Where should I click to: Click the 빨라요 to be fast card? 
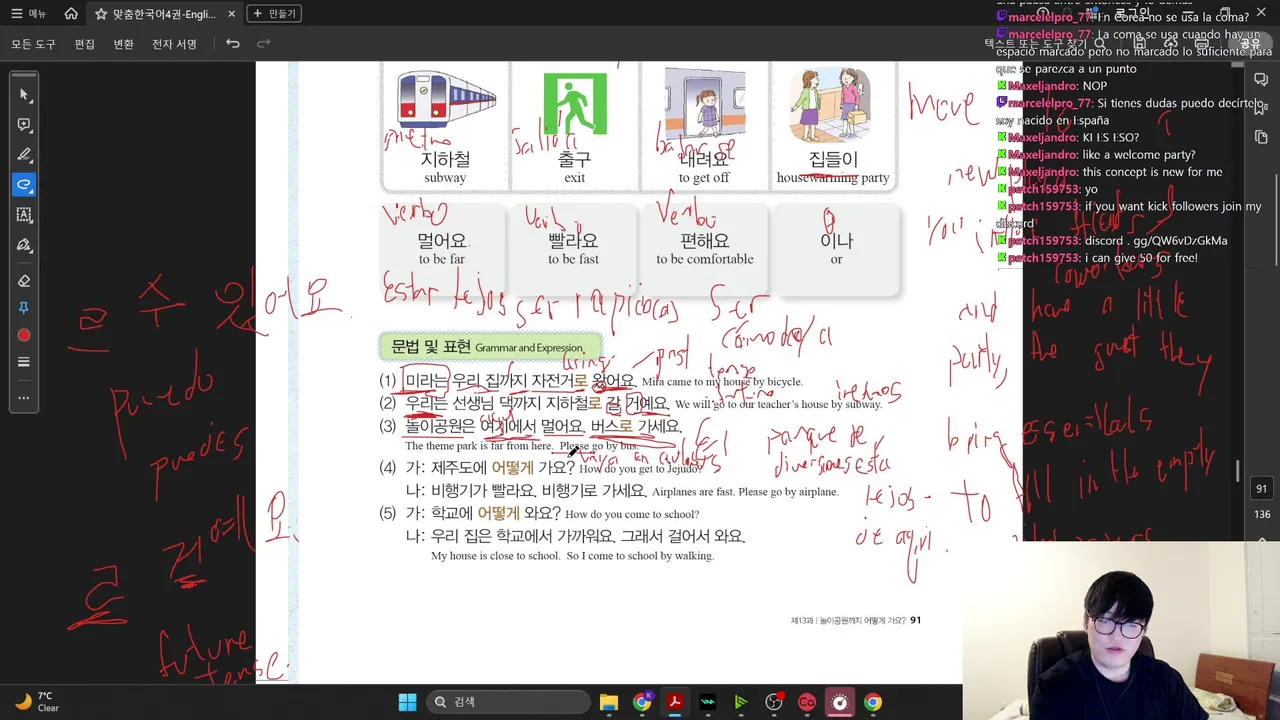pyautogui.click(x=573, y=249)
